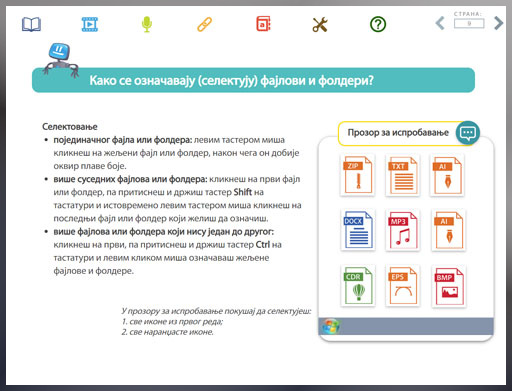Select the BMP file icon
Screen dimensions: 512x391
pyautogui.click(x=449, y=286)
